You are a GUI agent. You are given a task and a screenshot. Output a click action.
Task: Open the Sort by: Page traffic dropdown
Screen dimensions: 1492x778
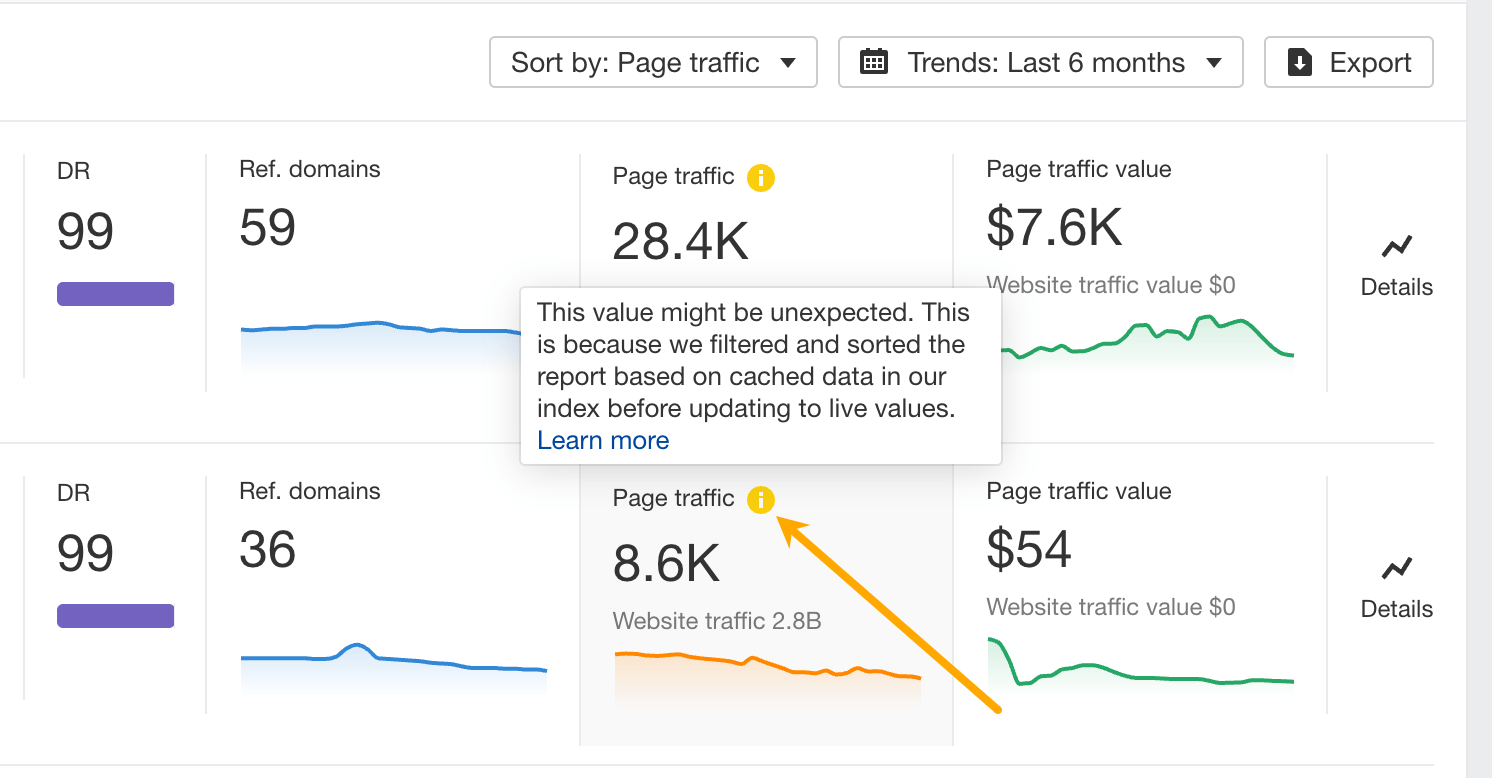(x=652, y=61)
